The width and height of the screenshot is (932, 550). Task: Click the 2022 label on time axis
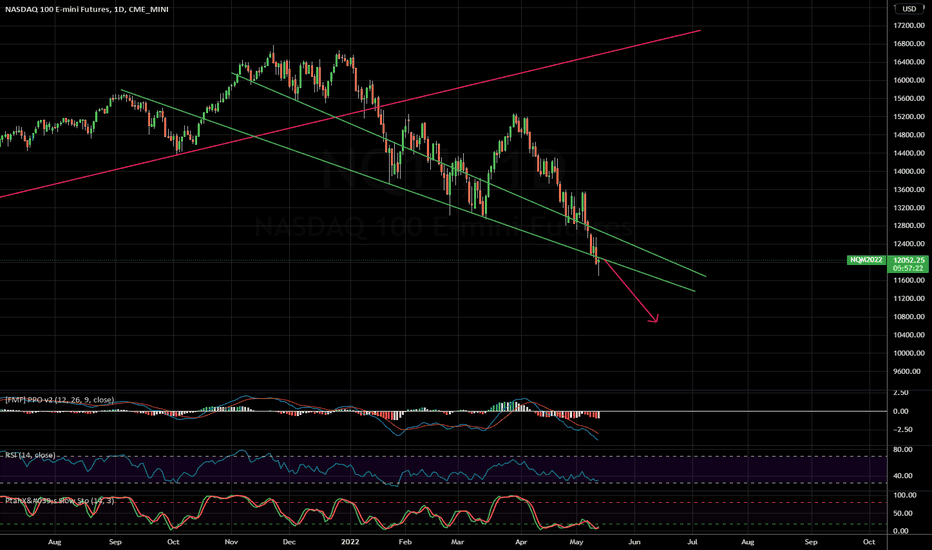(x=350, y=542)
